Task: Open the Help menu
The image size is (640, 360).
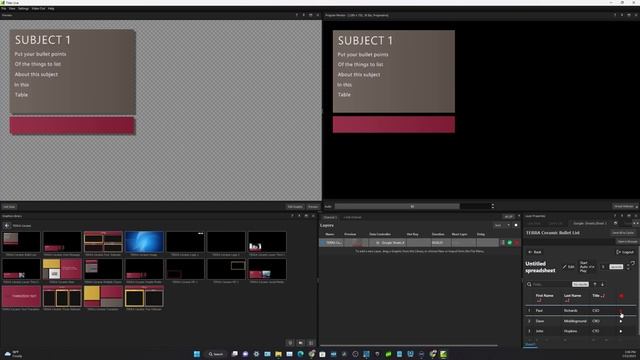Action: [x=51, y=9]
